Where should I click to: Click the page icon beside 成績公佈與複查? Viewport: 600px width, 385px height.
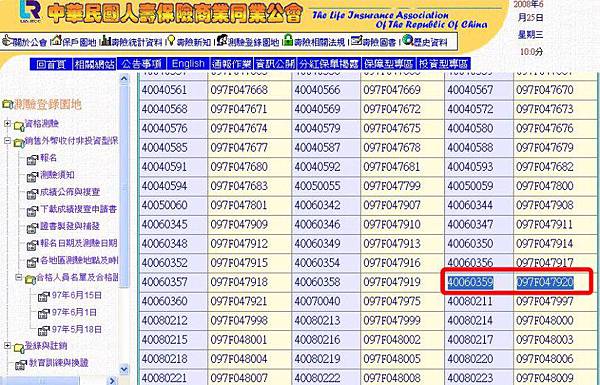(33, 193)
